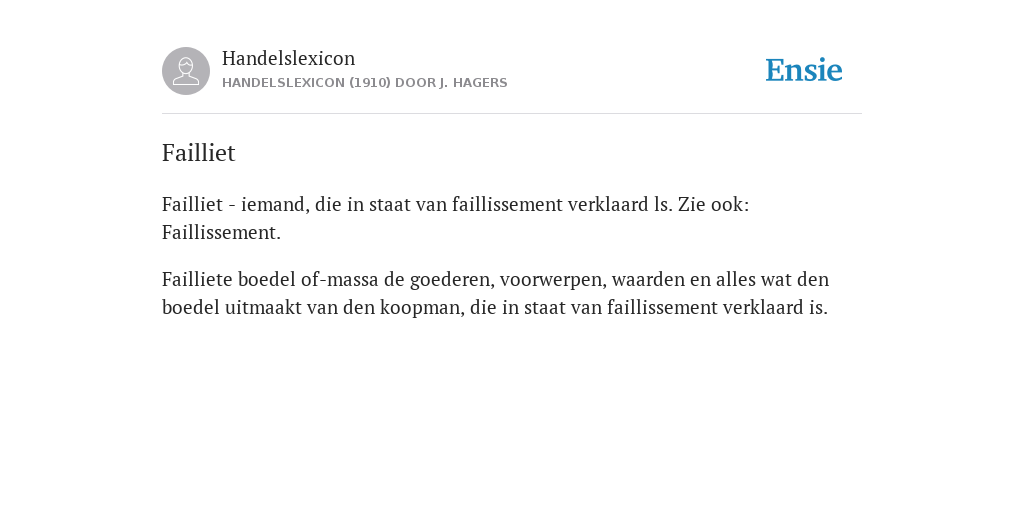This screenshot has height=512, width=1024.
Task: Click 'DOOR' in the grey subtitle
Action: click(x=415, y=83)
